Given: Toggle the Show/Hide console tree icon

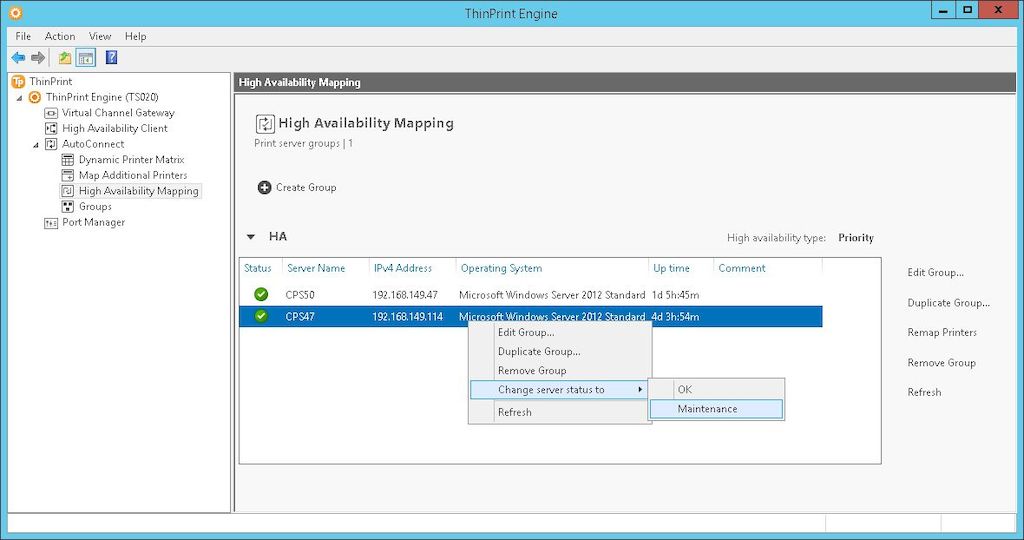Looking at the screenshot, I should (86, 58).
